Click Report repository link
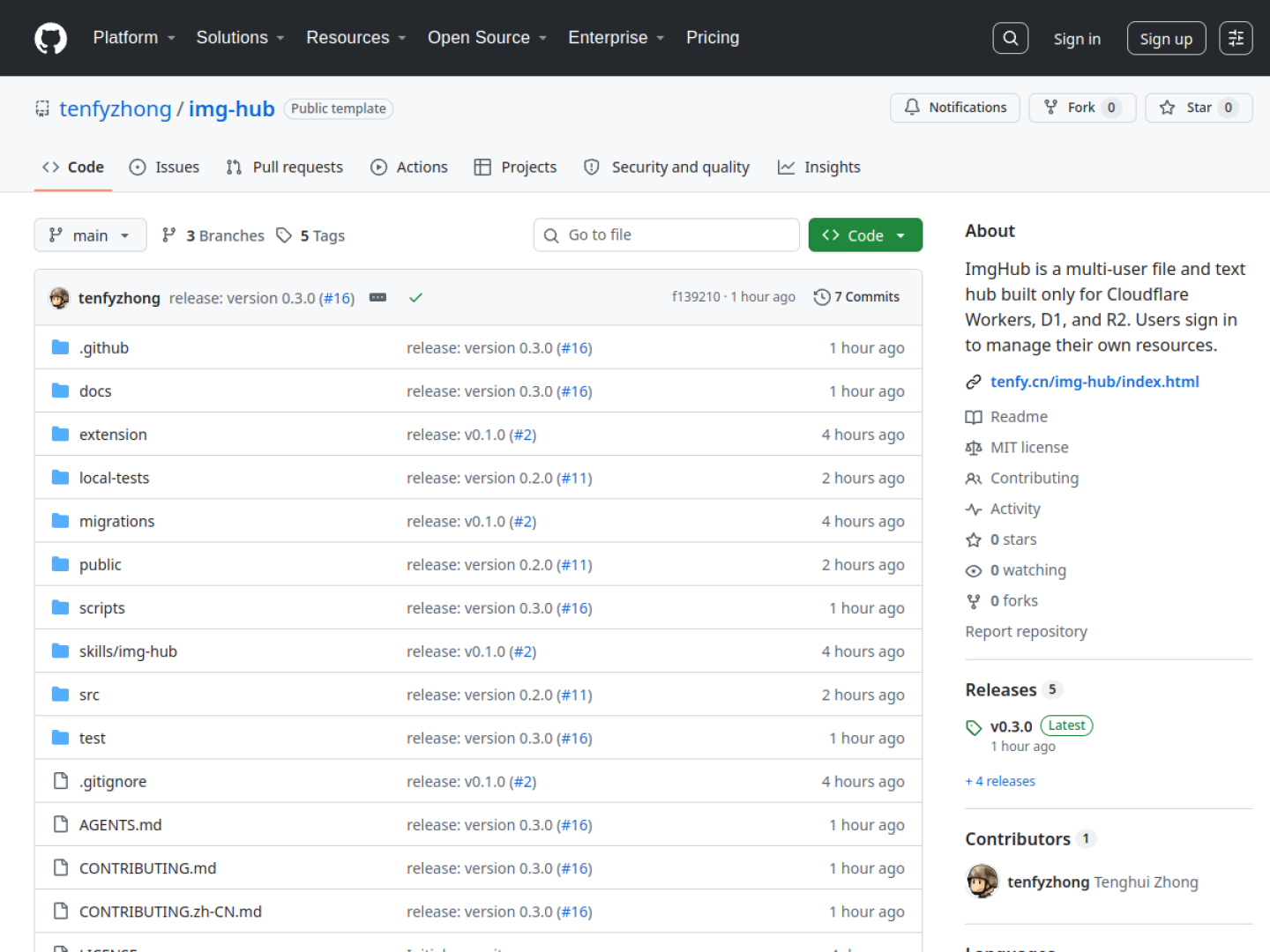 (x=1027, y=631)
